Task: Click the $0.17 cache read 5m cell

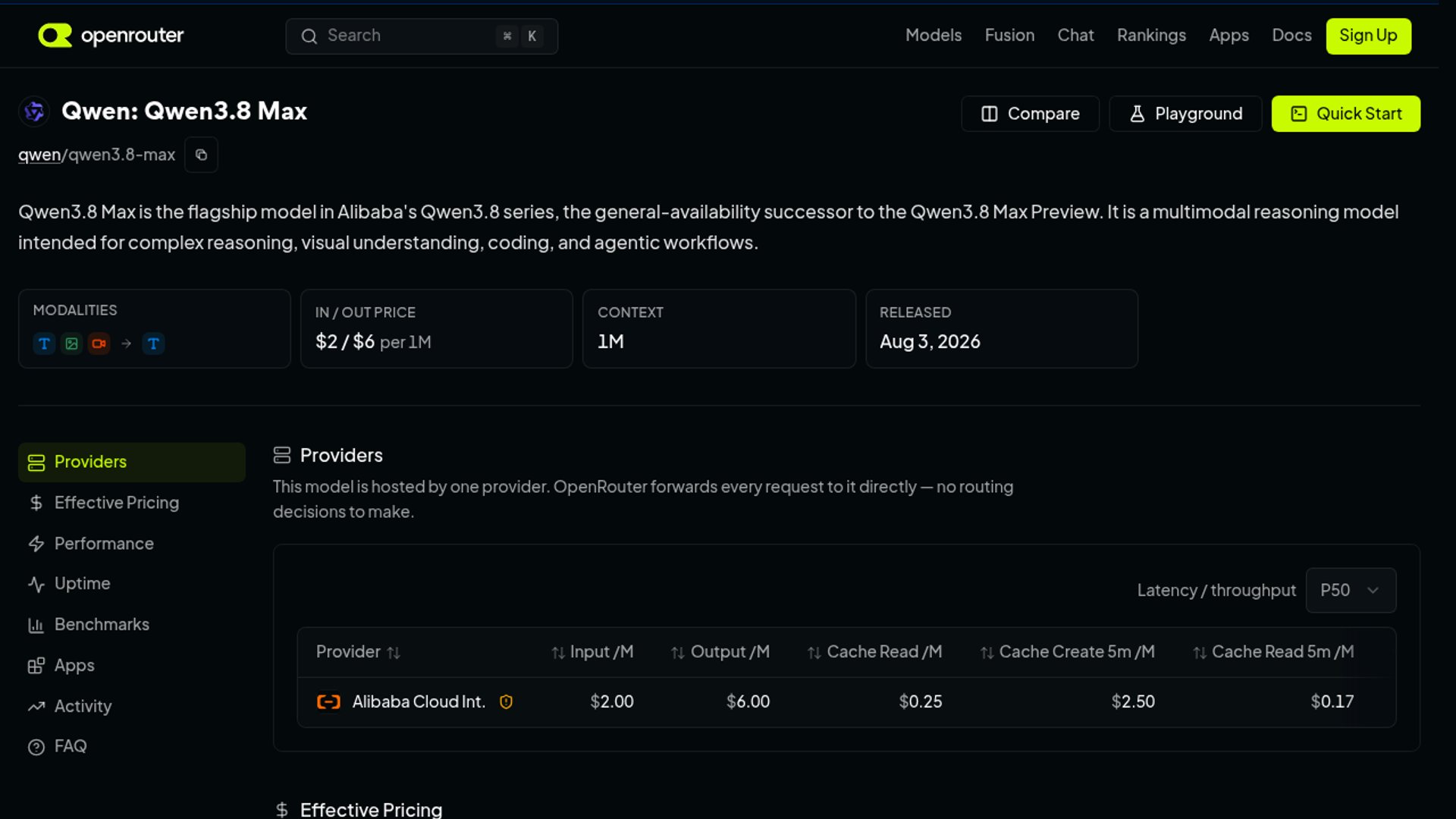Action: 1332,701
